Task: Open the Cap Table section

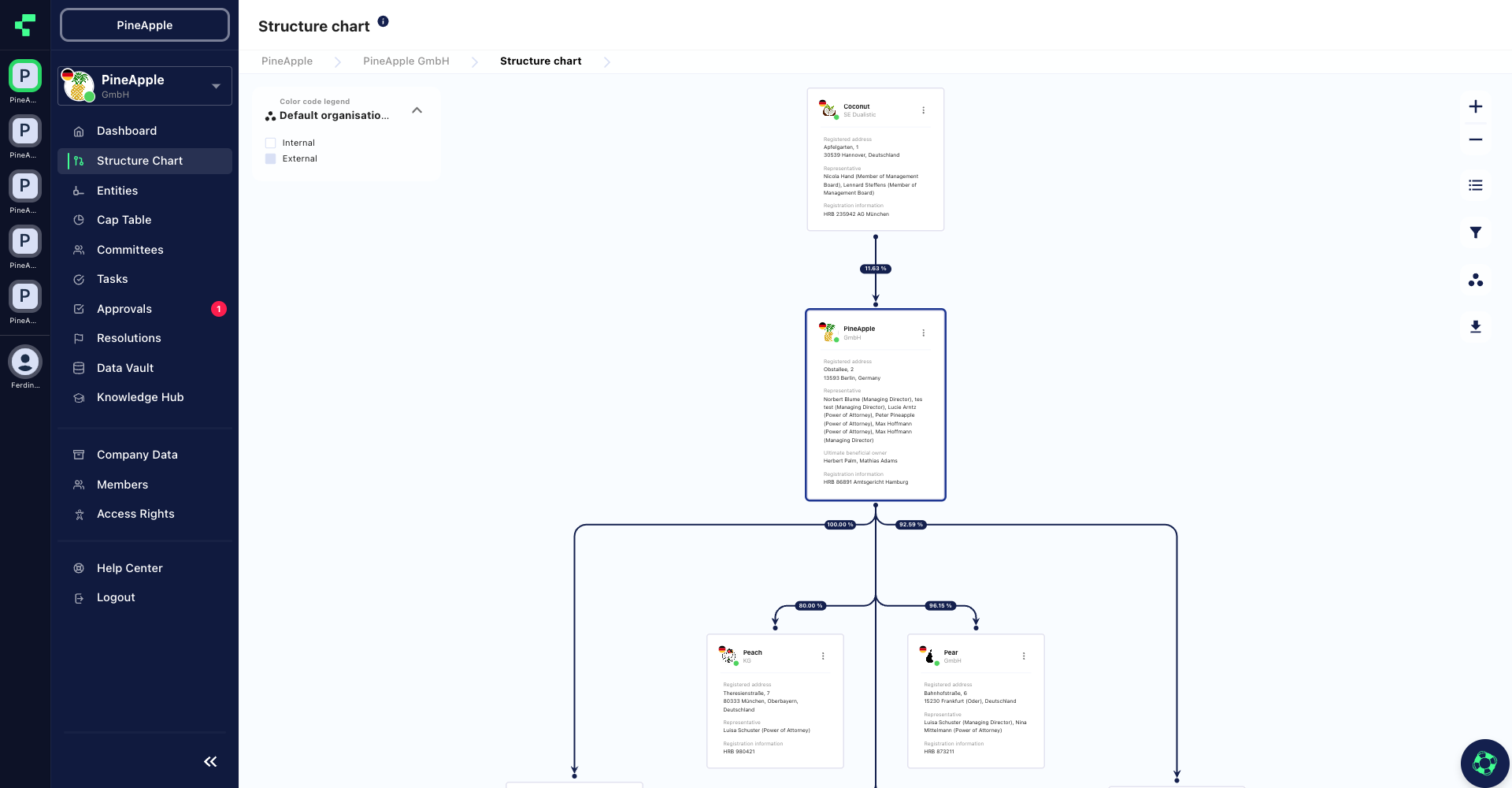Action: tap(123, 220)
